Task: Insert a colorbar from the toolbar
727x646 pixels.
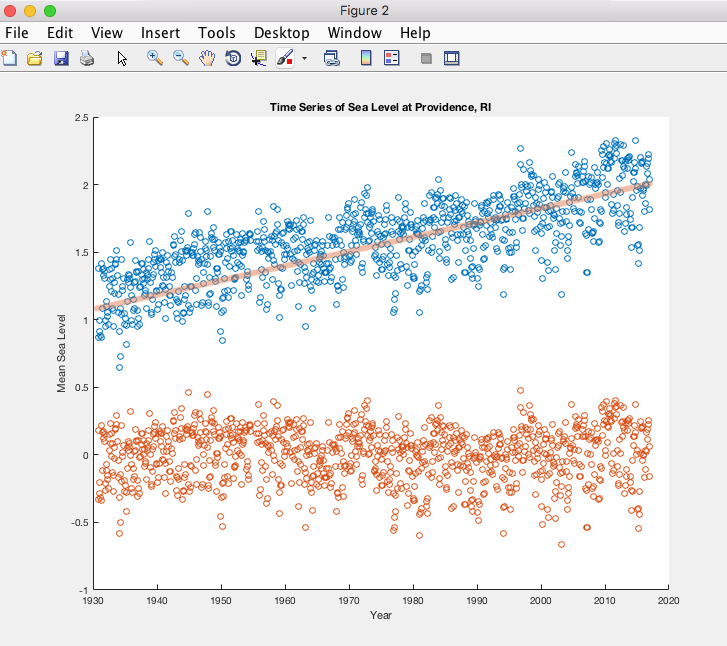Action: (x=366, y=58)
